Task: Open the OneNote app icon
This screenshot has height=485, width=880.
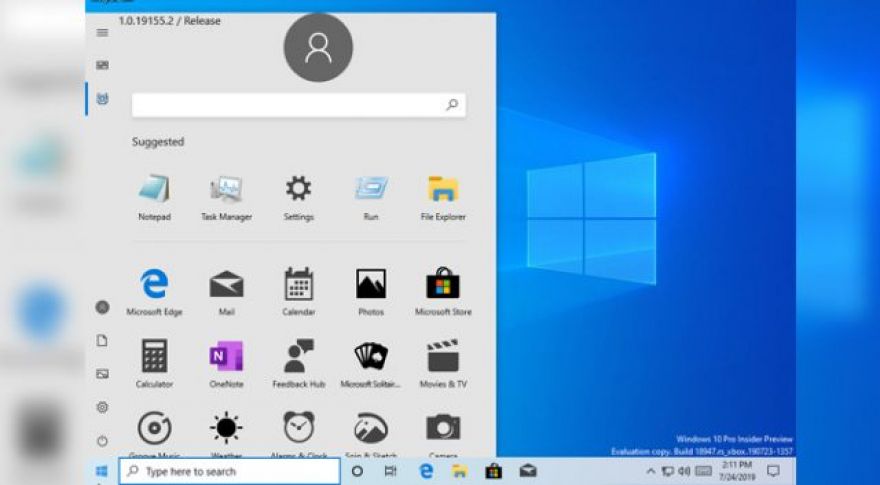Action: click(x=227, y=364)
